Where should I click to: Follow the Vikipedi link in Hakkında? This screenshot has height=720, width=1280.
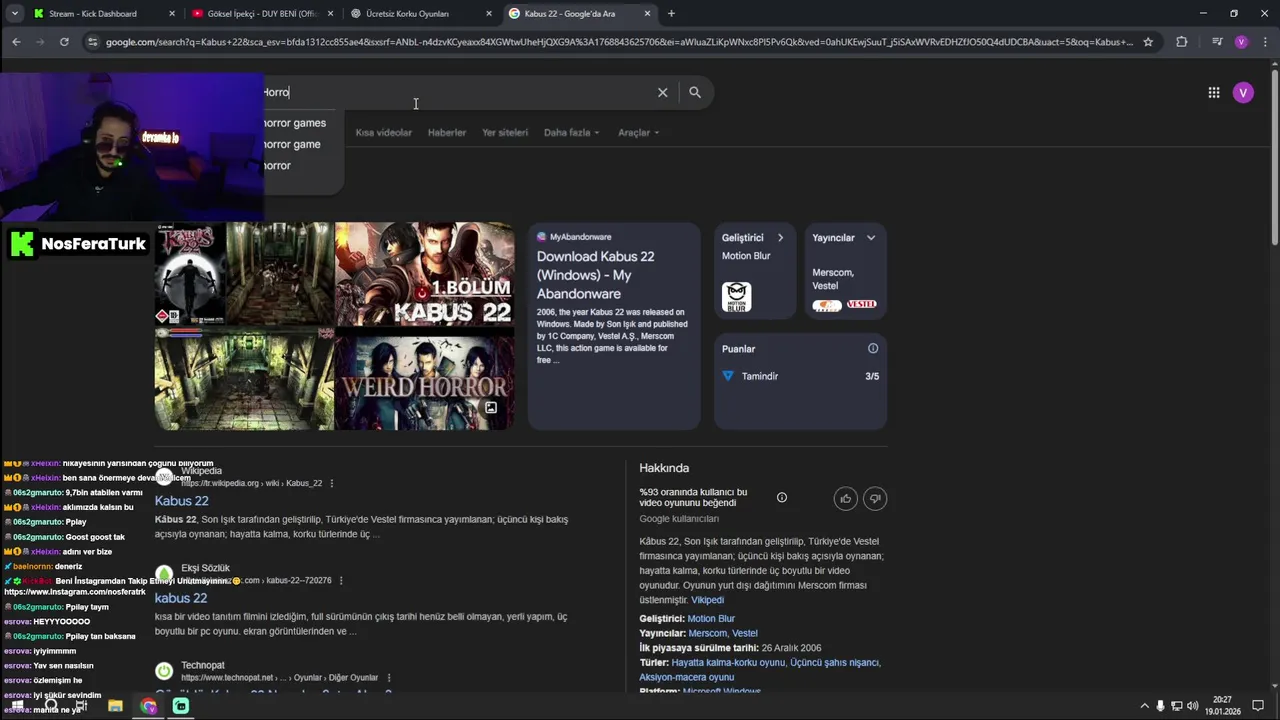click(x=707, y=600)
